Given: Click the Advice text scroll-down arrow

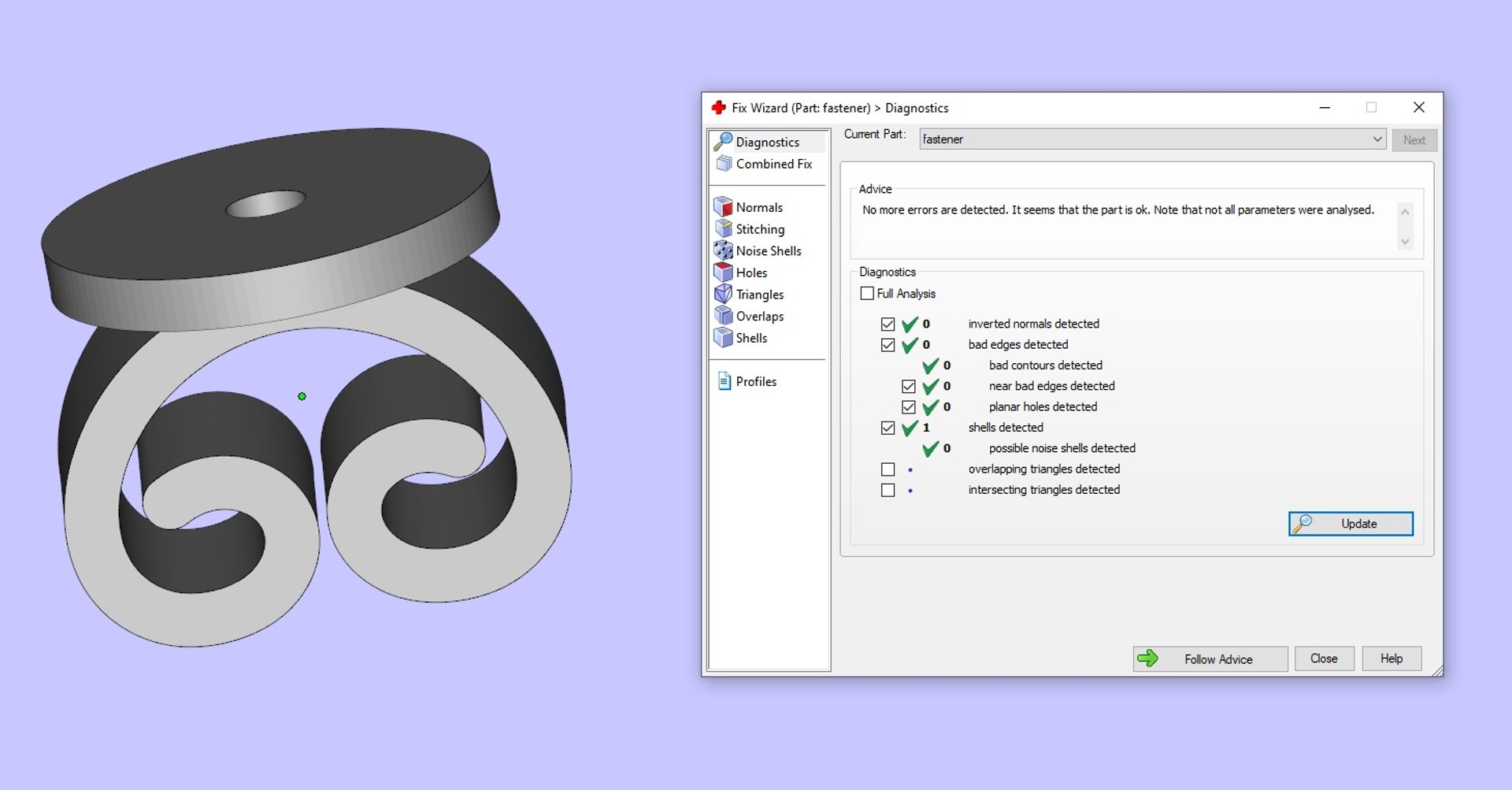Looking at the screenshot, I should 1405,242.
